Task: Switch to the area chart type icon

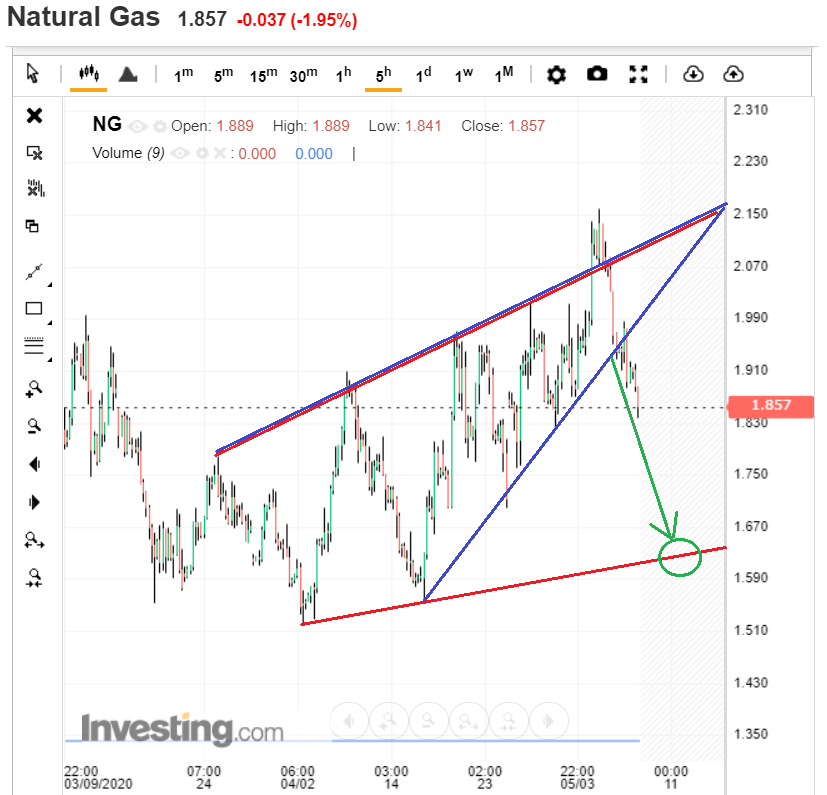Action: pyautogui.click(x=128, y=74)
